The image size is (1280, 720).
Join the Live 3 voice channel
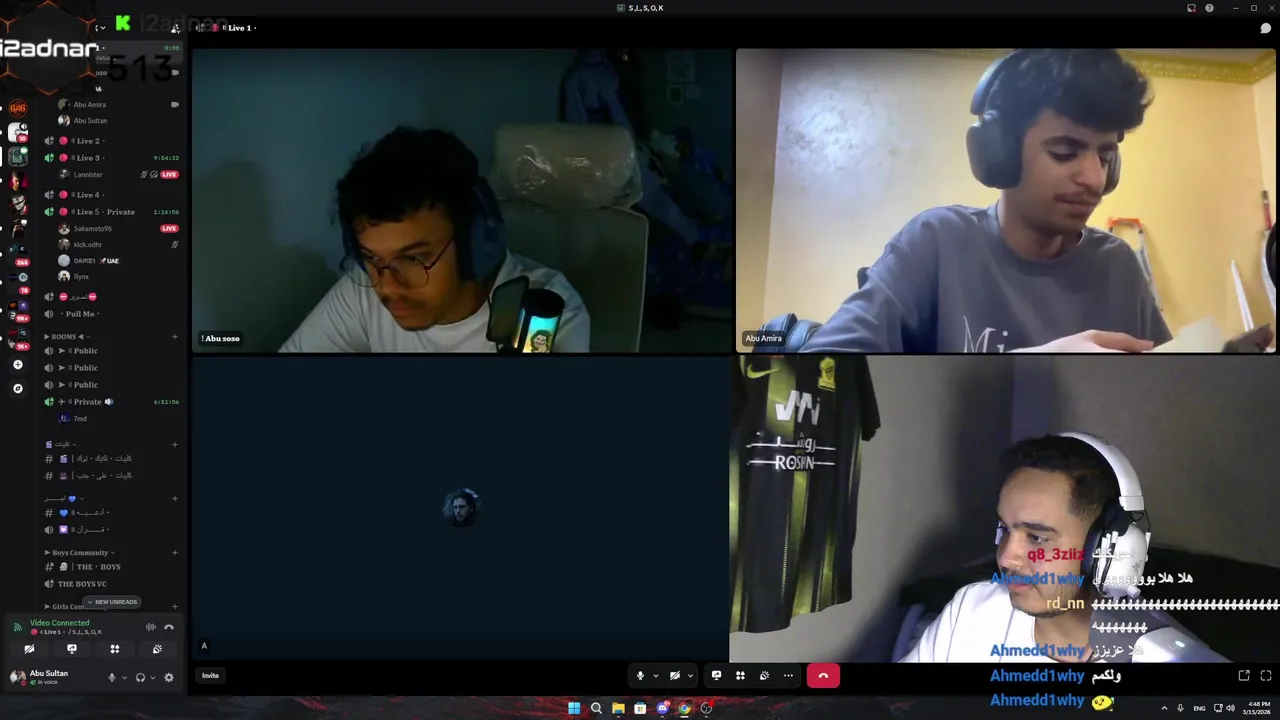pos(110,158)
